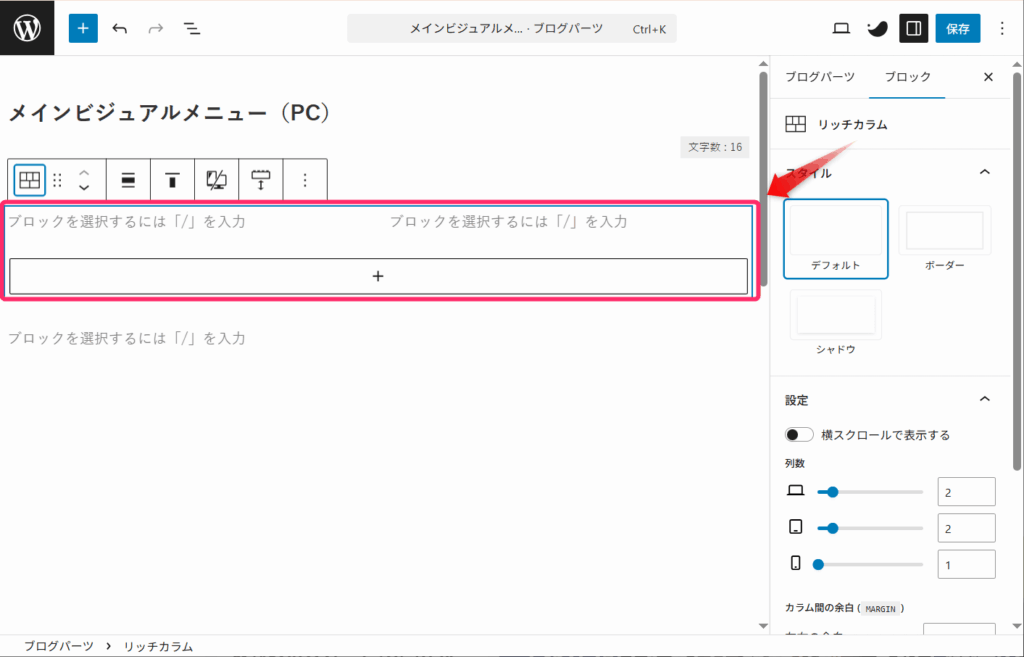Click mobile column number field
This screenshot has width=1024, height=657.
(x=966, y=564)
